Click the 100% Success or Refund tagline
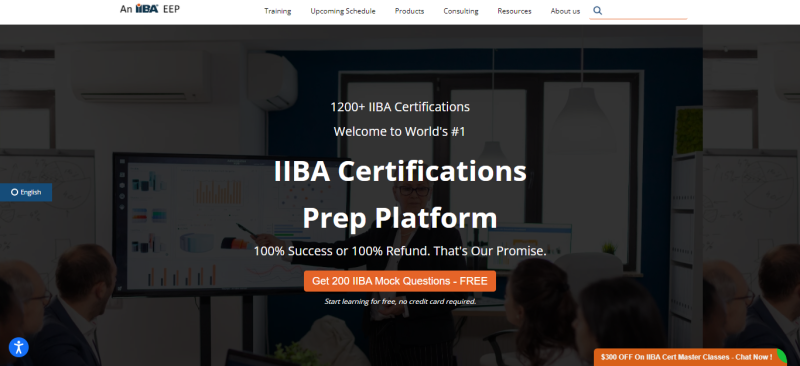800x366 pixels. tap(400, 251)
